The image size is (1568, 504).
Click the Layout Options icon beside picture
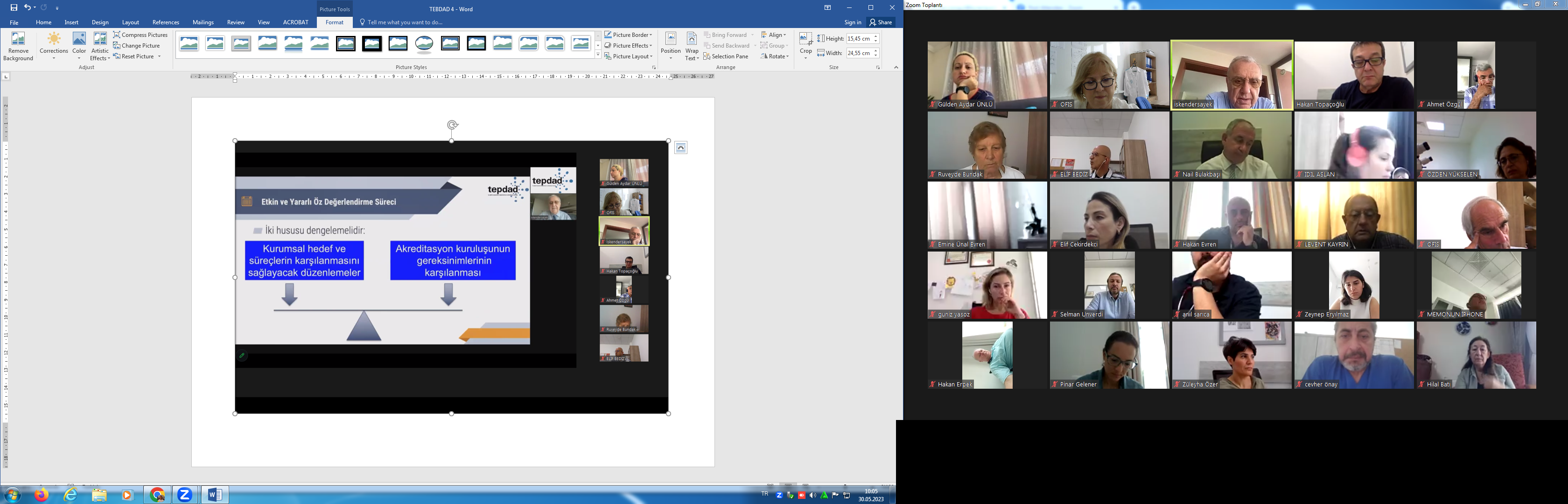[x=680, y=148]
